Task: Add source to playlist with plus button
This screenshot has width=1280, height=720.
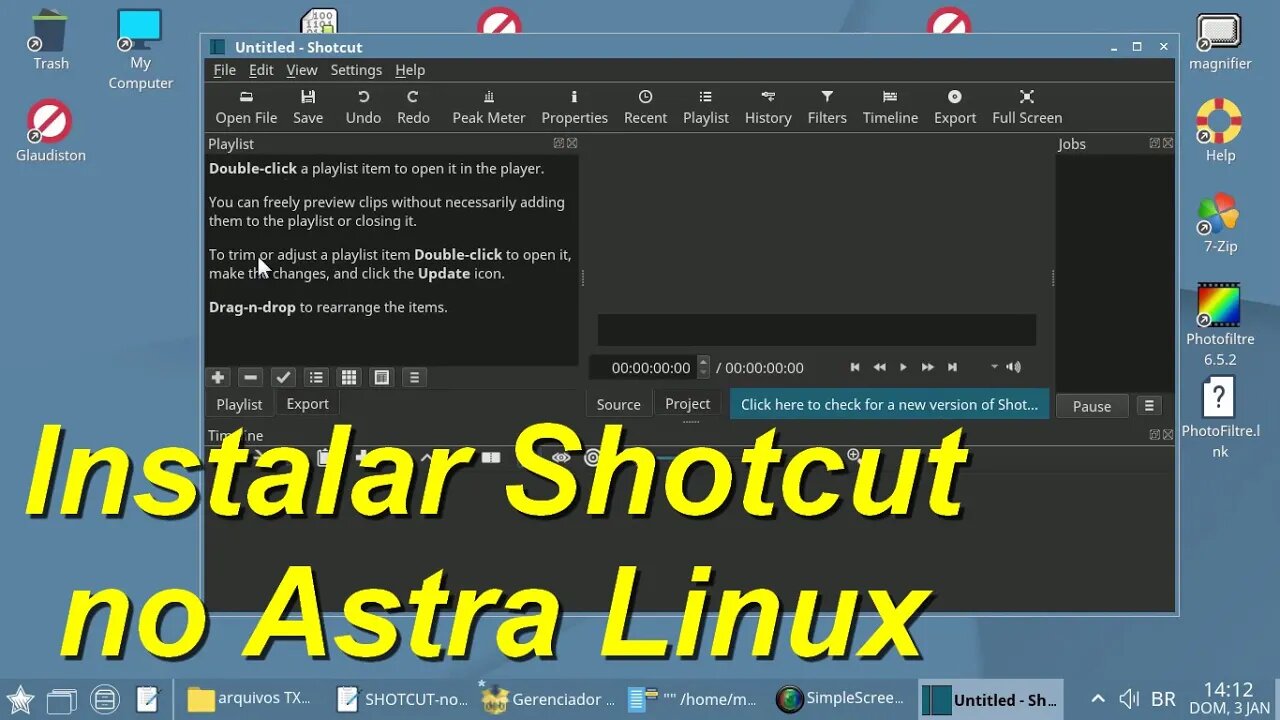Action: click(x=218, y=377)
